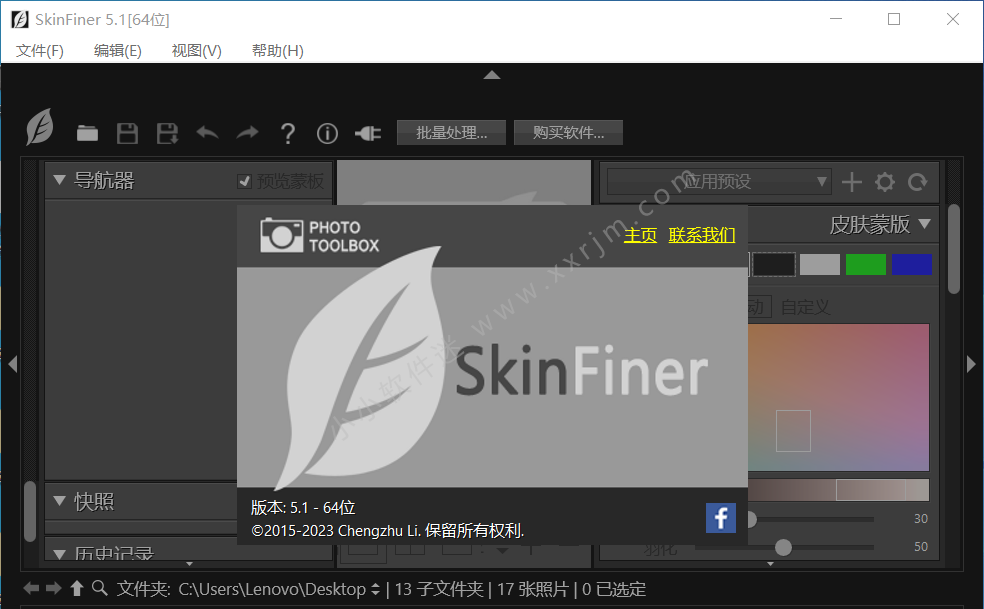Image resolution: width=984 pixels, height=609 pixels.
Task: Collapse the left panel with the left arrow
Action: (13, 364)
